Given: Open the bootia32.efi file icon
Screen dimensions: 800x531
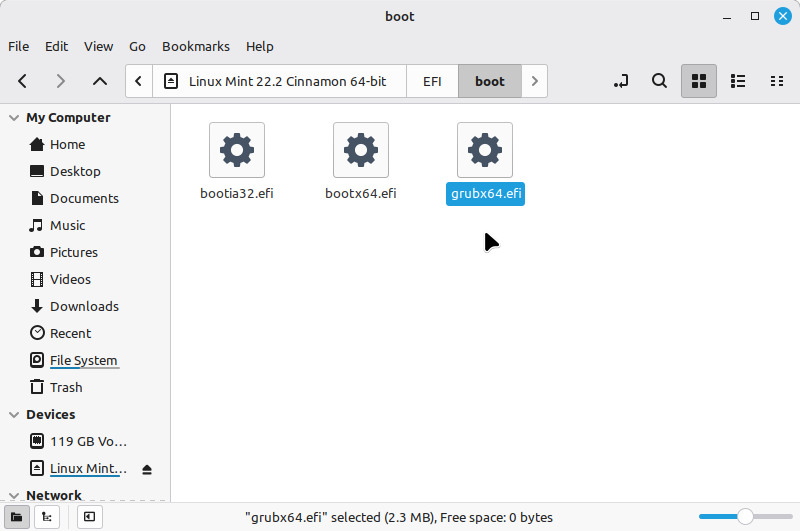Looking at the screenshot, I should [x=237, y=150].
